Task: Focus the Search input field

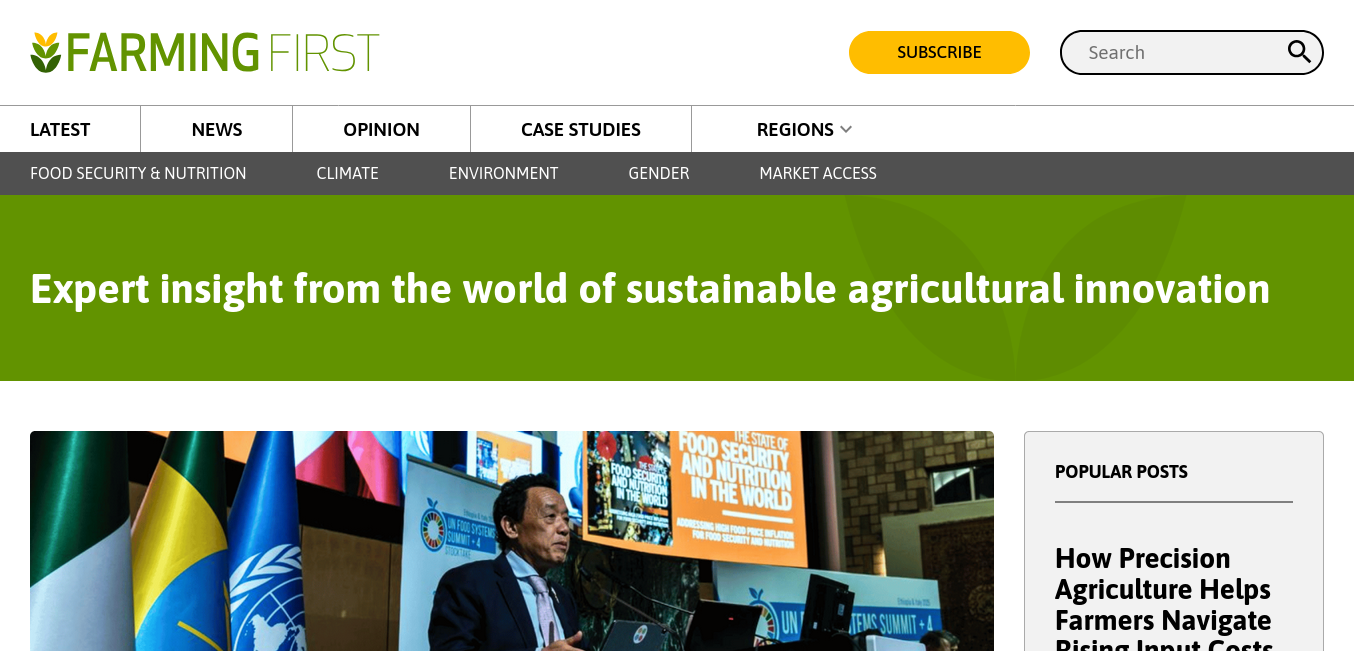Action: [x=1180, y=52]
